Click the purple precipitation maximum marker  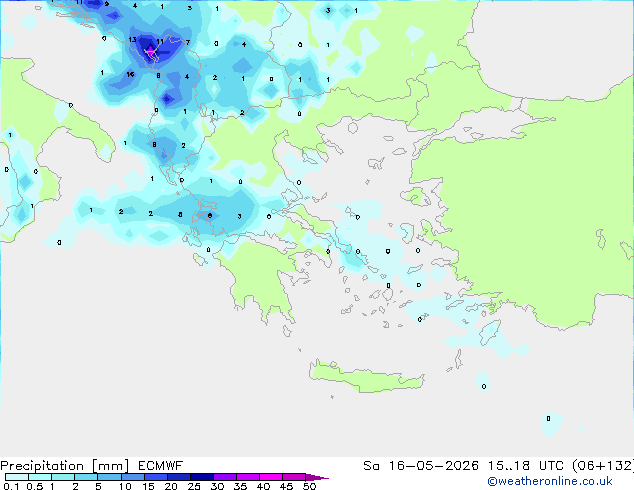[150, 51]
